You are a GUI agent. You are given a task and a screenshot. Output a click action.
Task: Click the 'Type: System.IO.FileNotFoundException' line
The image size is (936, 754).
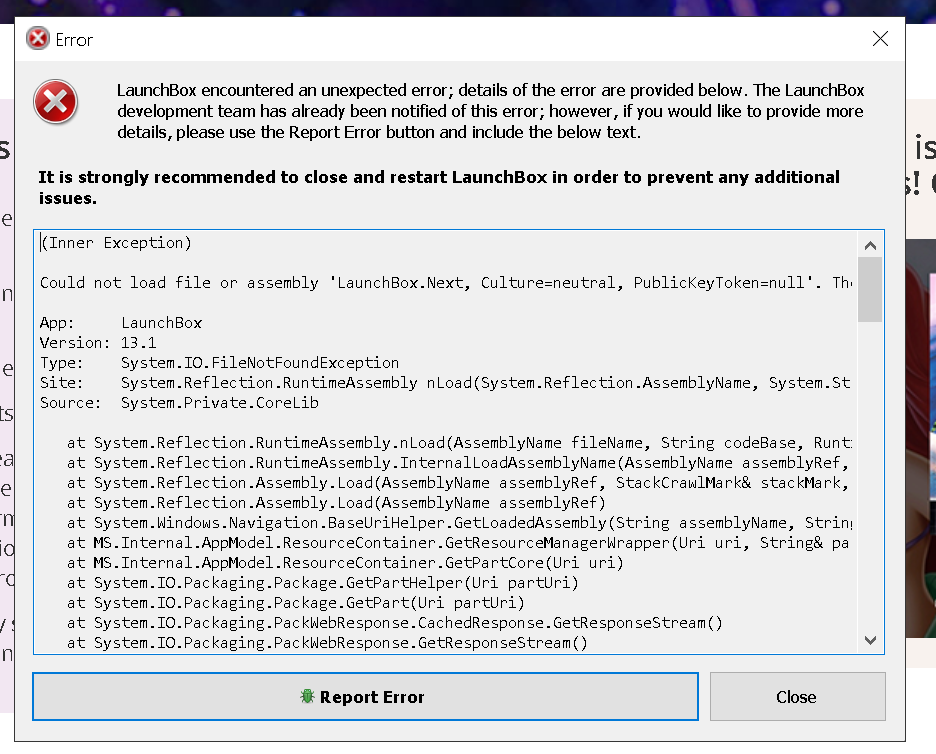[220, 363]
